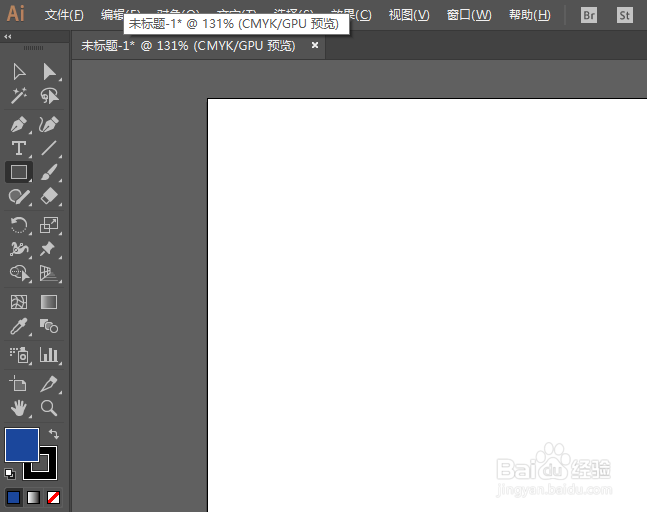The image size is (647, 512).
Task: Select the Slice tool
Action: pos(49,384)
